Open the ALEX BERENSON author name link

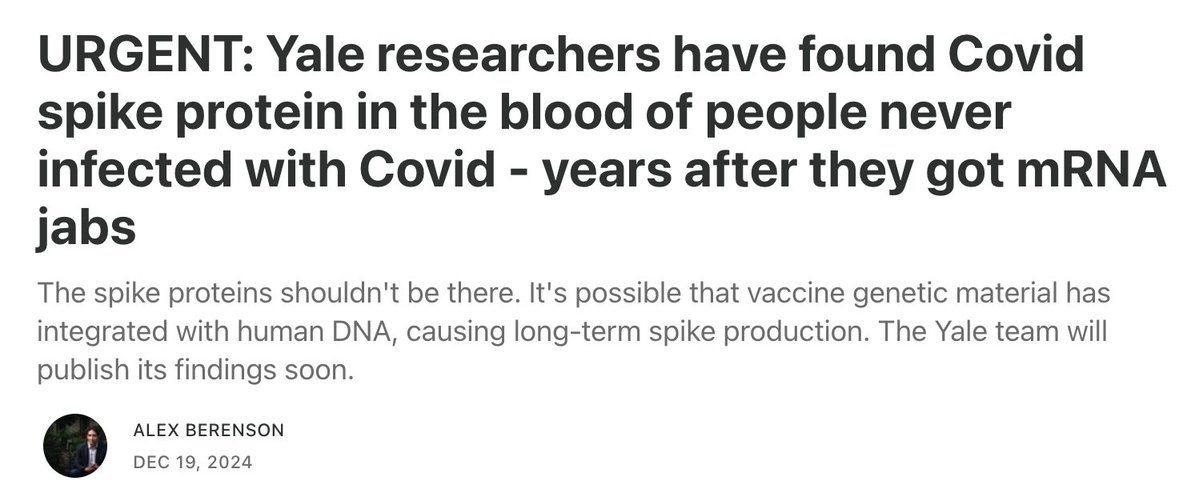point(208,430)
